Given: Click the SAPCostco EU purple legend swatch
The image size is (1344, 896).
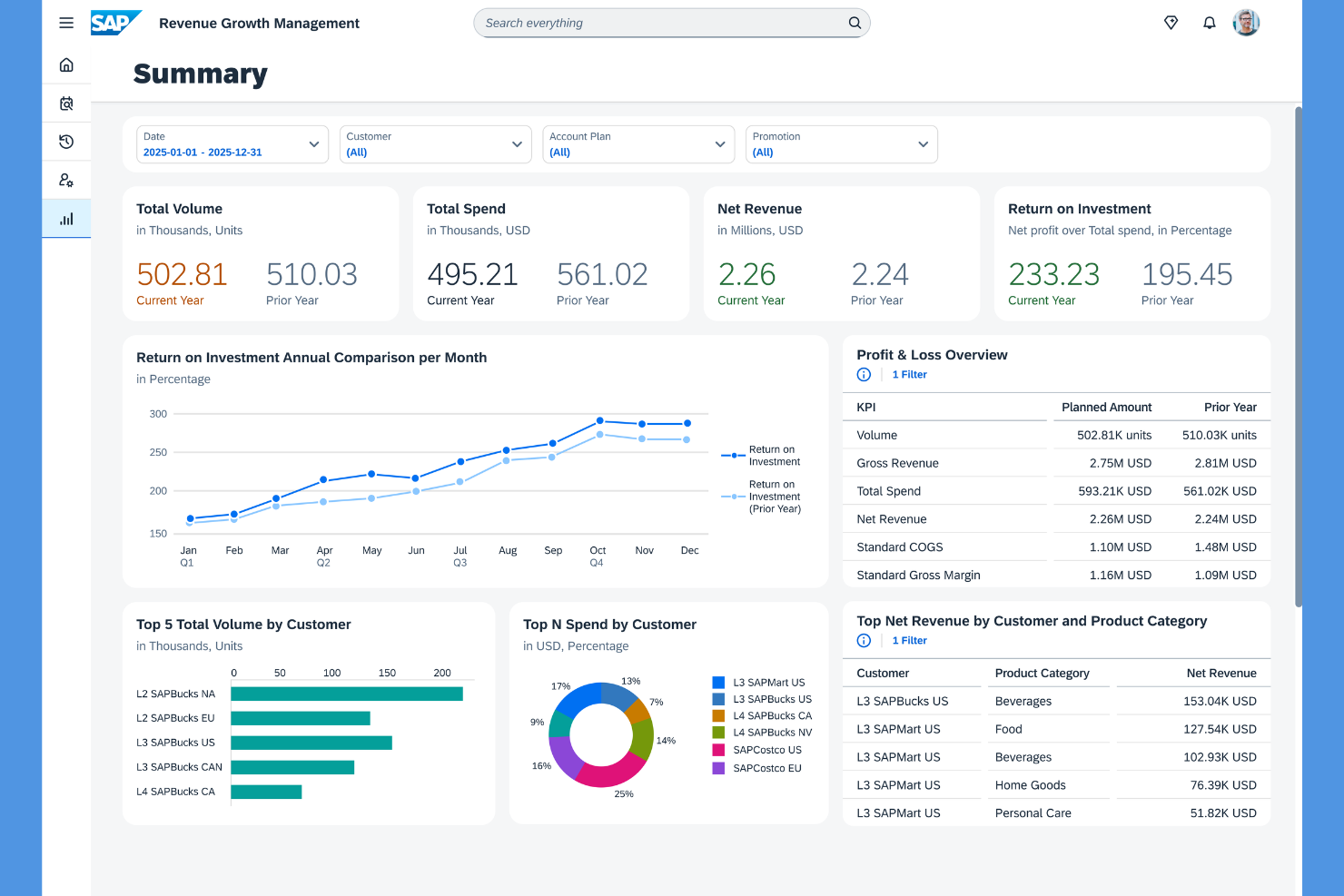Looking at the screenshot, I should point(718,768).
